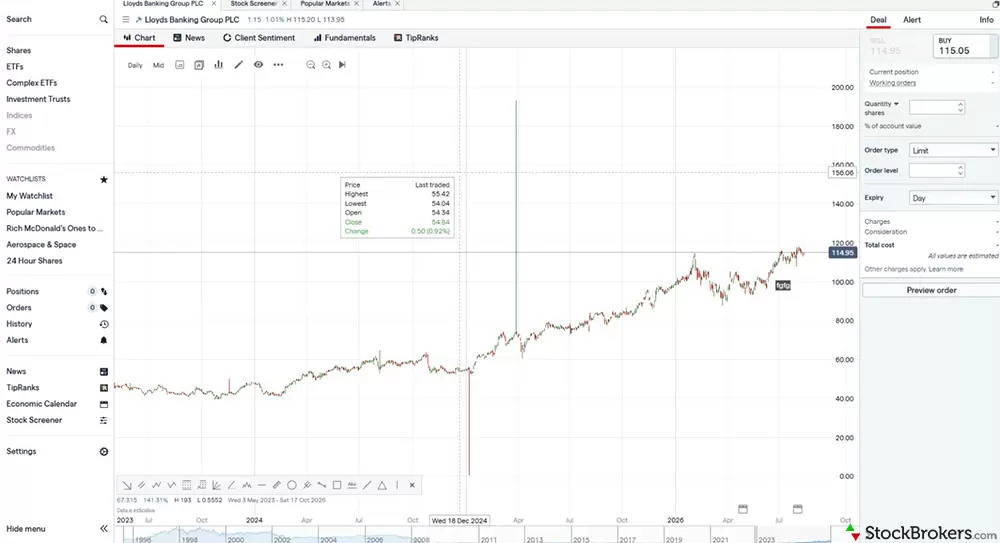The width and height of the screenshot is (1000, 543).
Task: Select the fan lines drawing tool
Action: [217, 485]
